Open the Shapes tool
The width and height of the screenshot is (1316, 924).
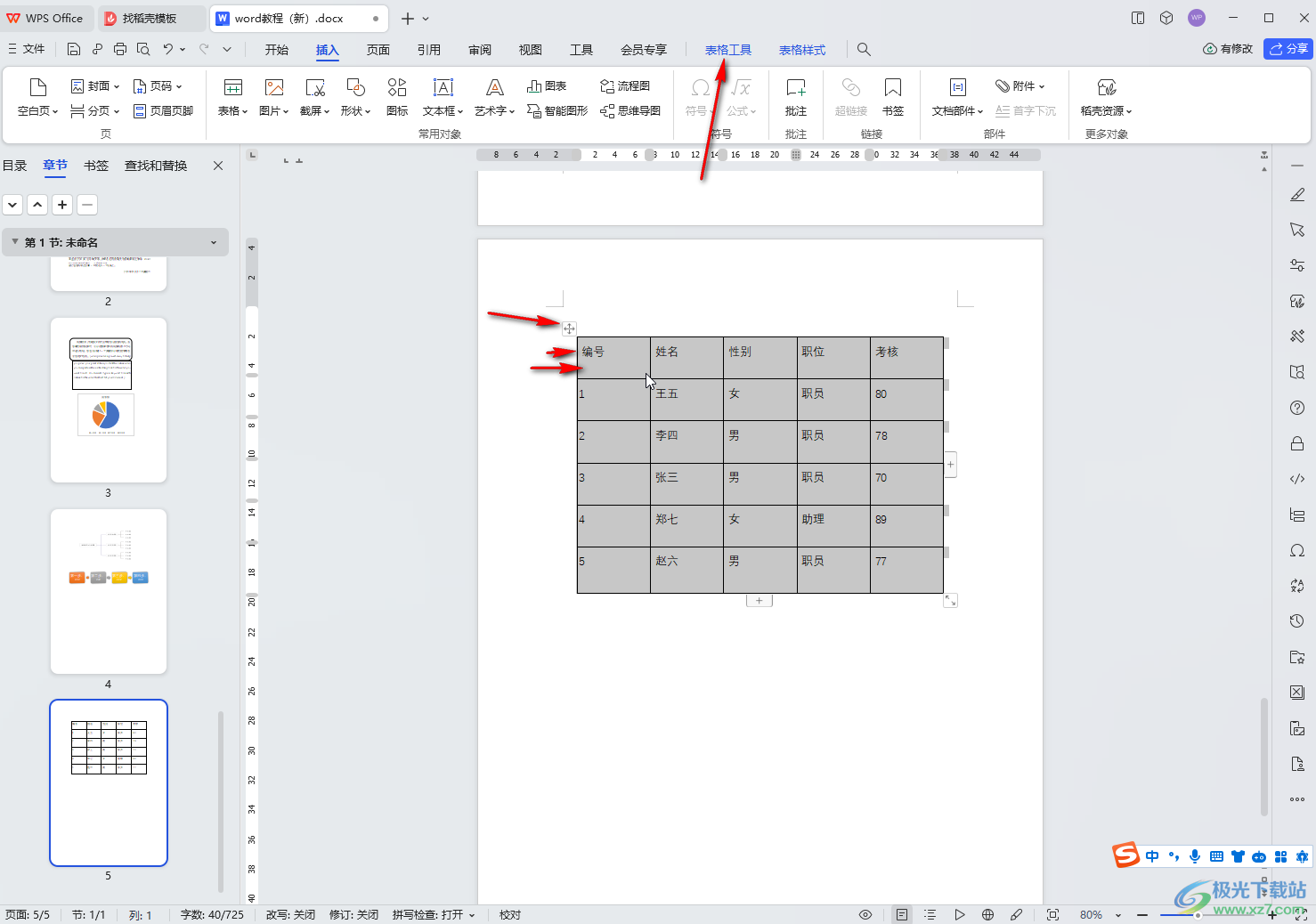click(355, 98)
